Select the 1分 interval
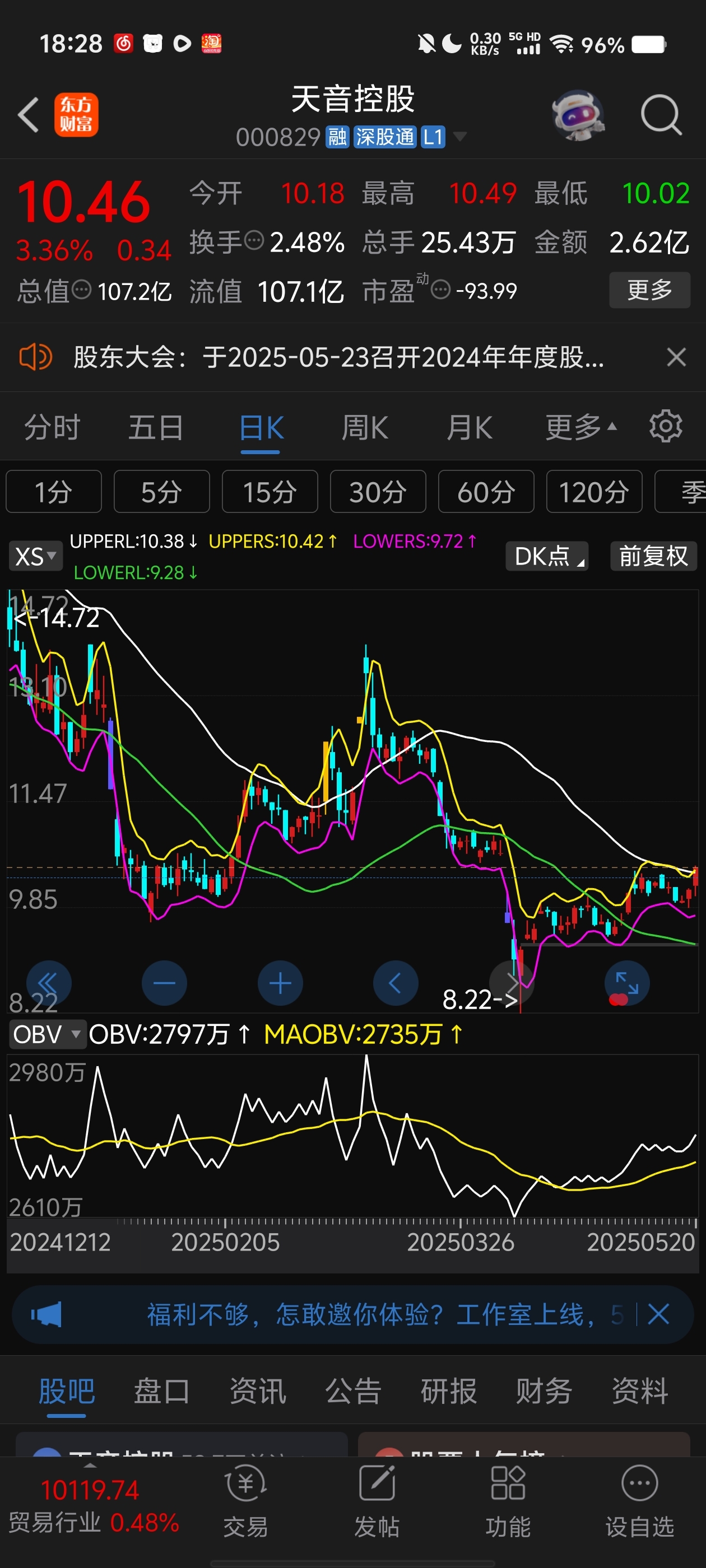The height and width of the screenshot is (1568, 706). (54, 491)
